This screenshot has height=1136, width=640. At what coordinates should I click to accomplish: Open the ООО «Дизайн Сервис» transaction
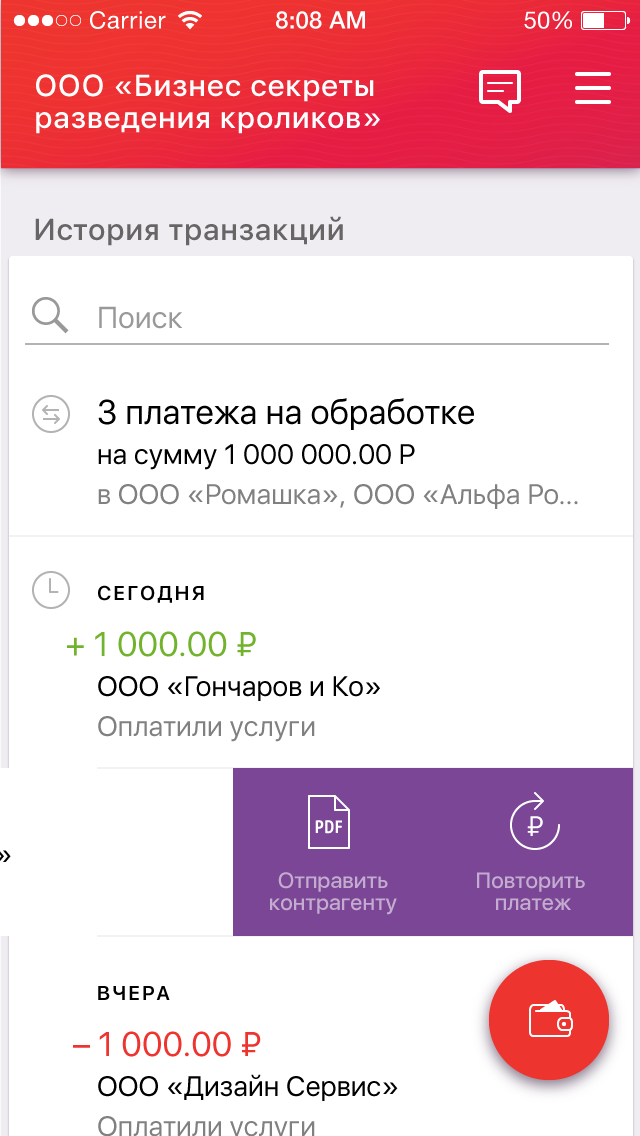247,1086
